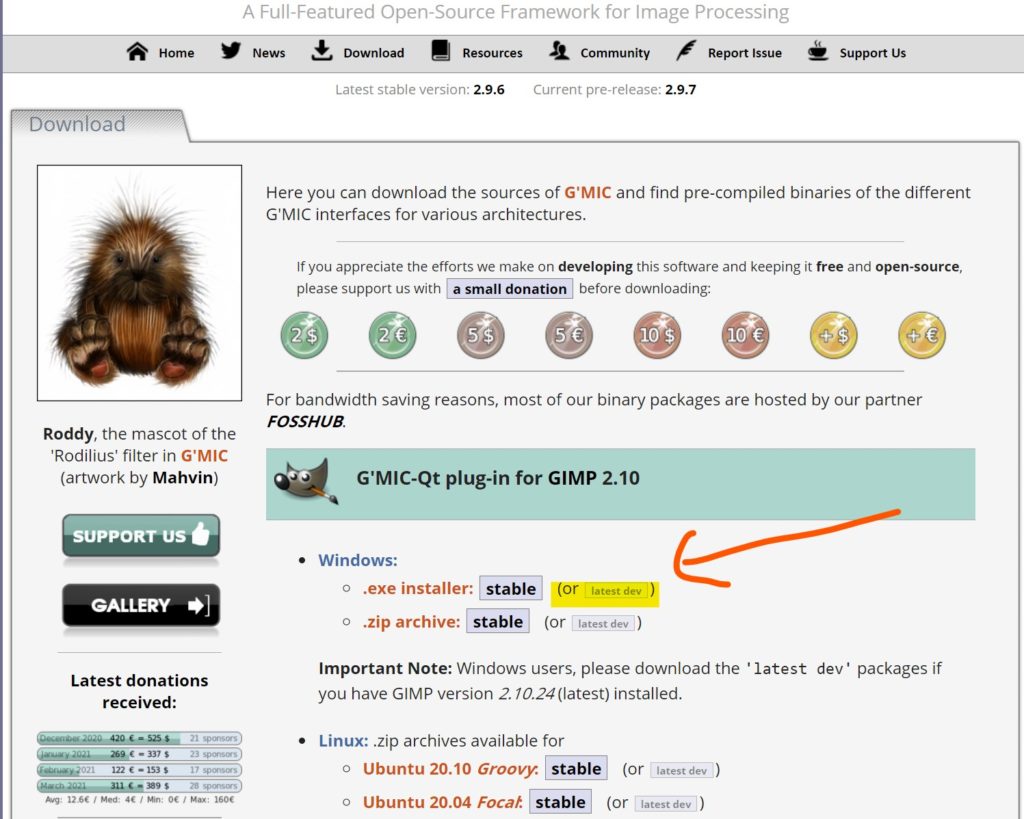Donate using the 2 € coin
Viewport: 1024px width, 819px height.
click(x=392, y=335)
